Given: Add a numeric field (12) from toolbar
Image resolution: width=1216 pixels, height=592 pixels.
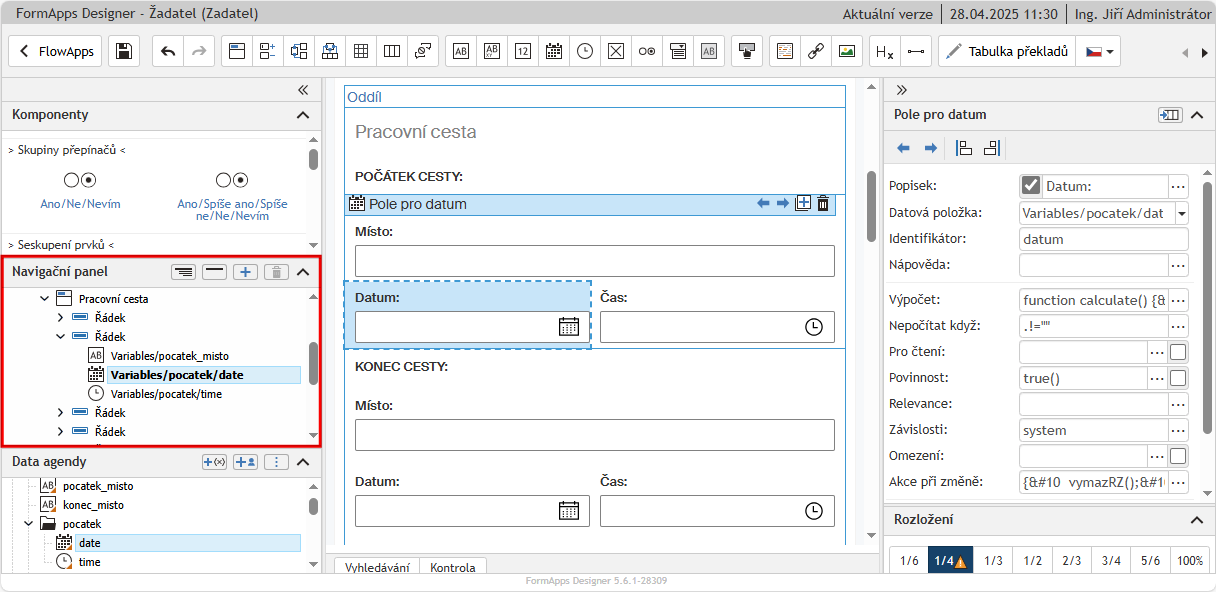Looking at the screenshot, I should point(523,51).
